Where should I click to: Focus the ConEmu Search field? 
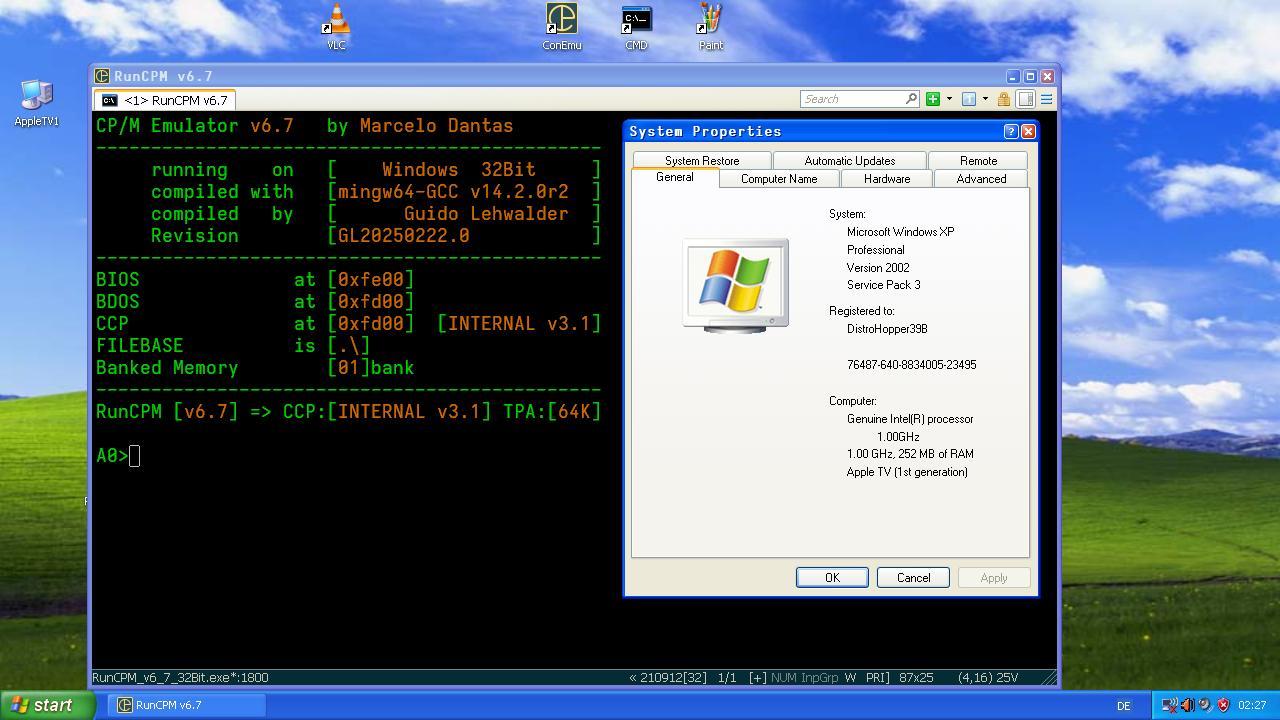coord(859,99)
